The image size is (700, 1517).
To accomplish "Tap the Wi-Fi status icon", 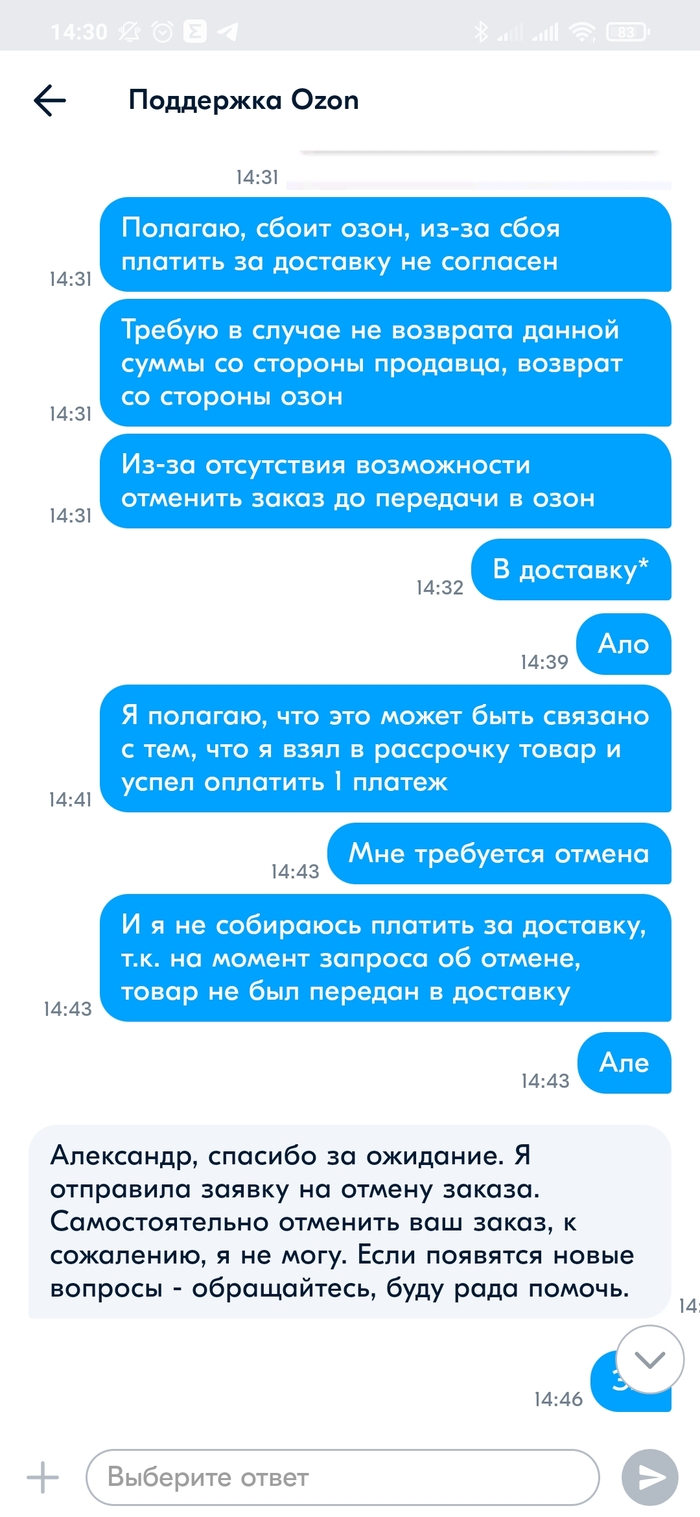I will 581,32.
